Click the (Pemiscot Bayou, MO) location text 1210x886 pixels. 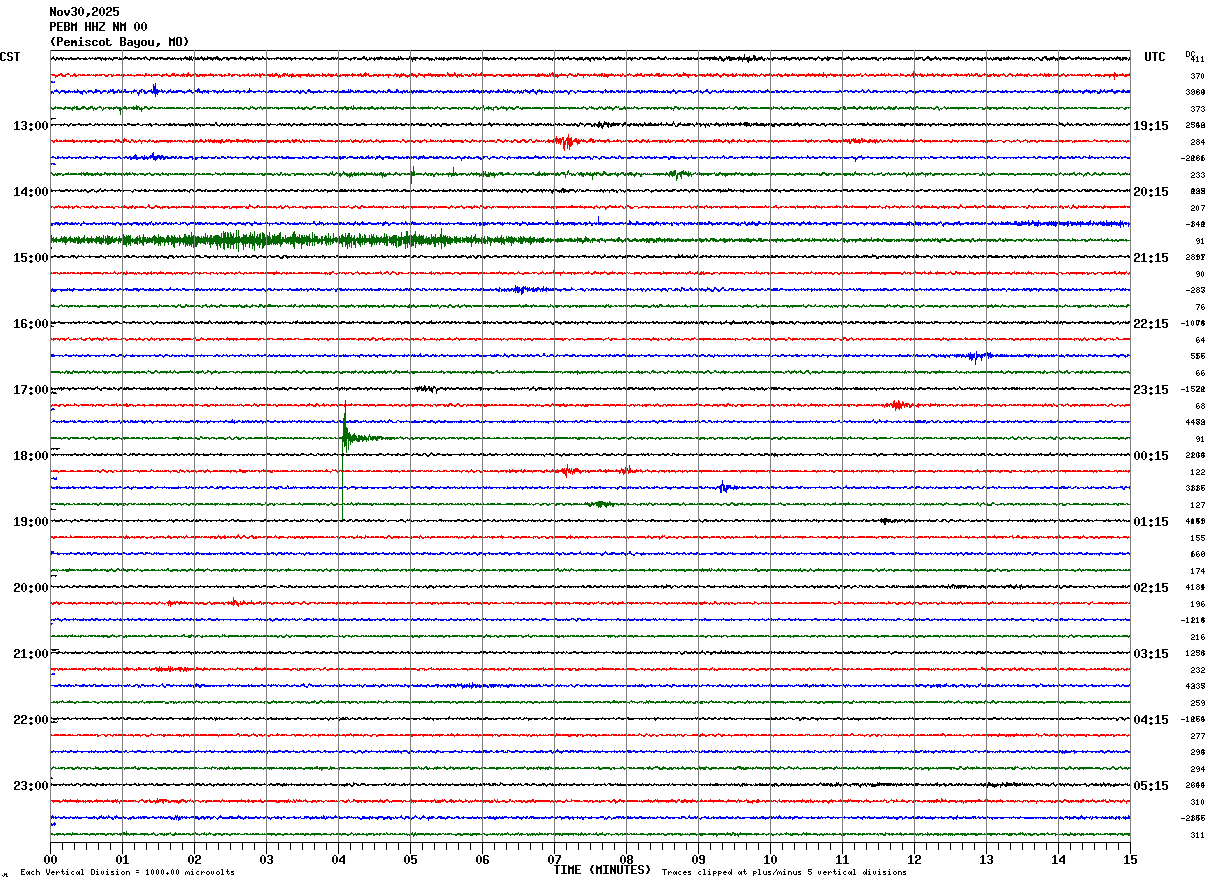[119, 42]
